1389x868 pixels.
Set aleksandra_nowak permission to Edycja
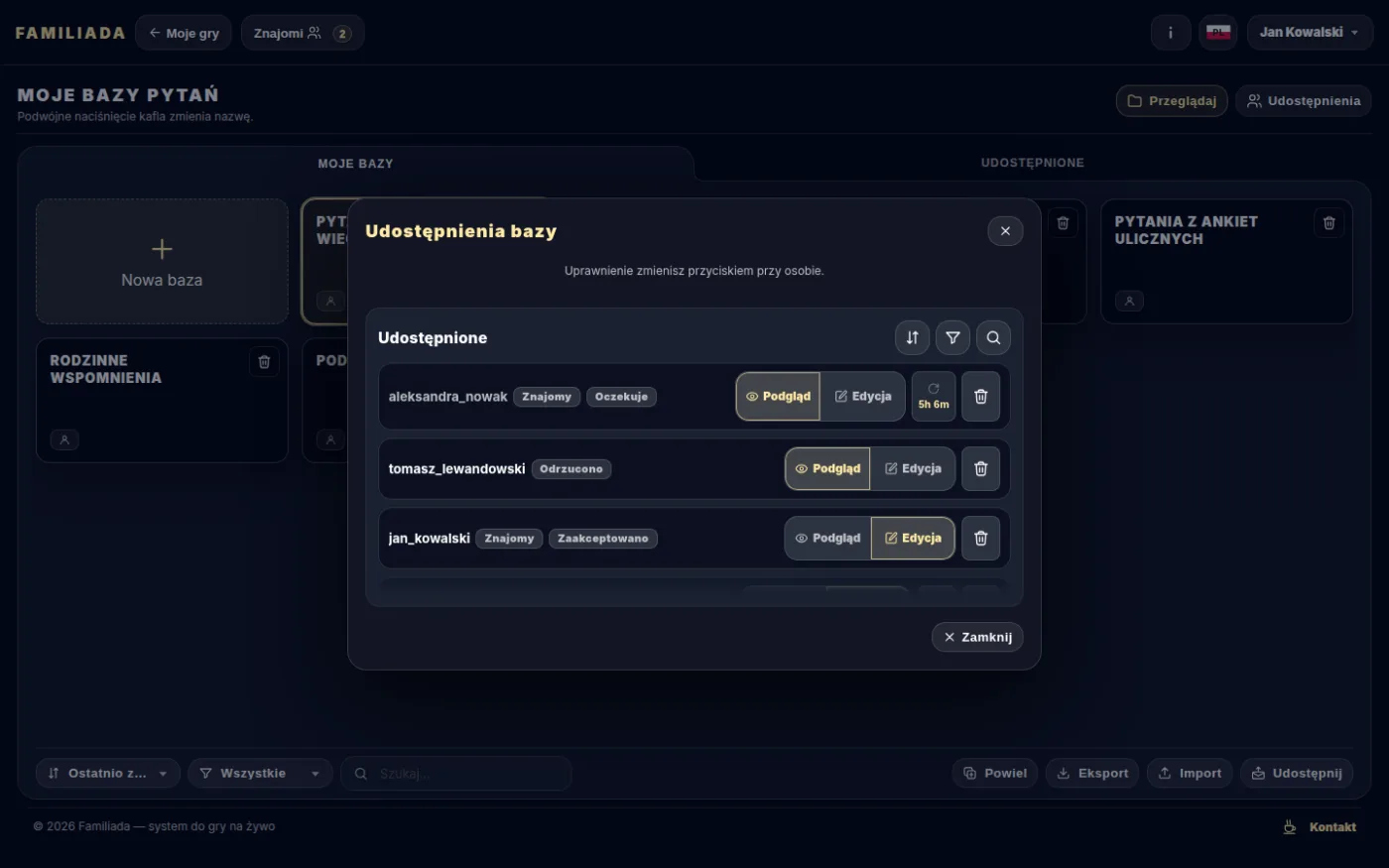863,397
